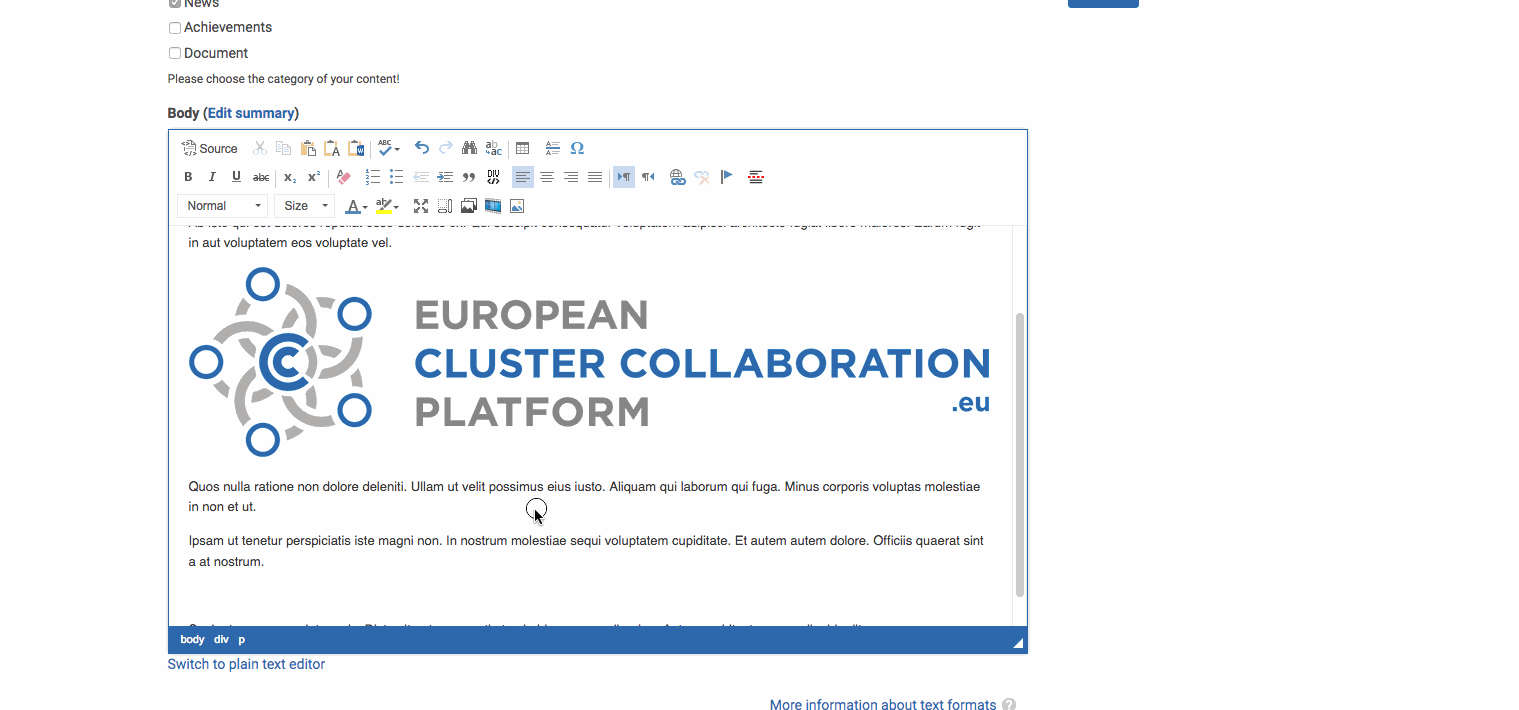Toggle italic formatting
The height and width of the screenshot is (710, 1519).
point(212,177)
